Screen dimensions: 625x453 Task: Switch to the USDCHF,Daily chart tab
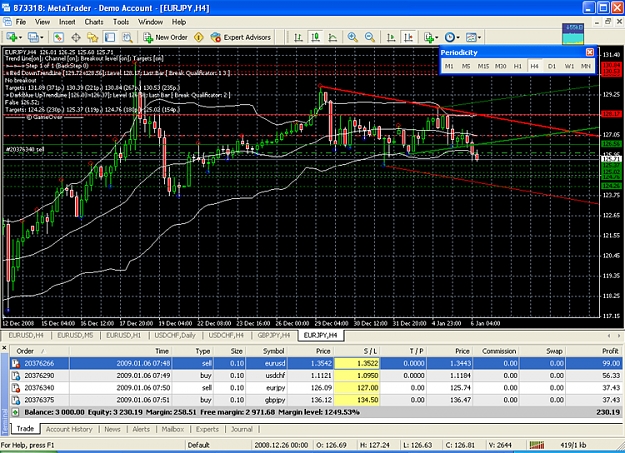pos(175,335)
